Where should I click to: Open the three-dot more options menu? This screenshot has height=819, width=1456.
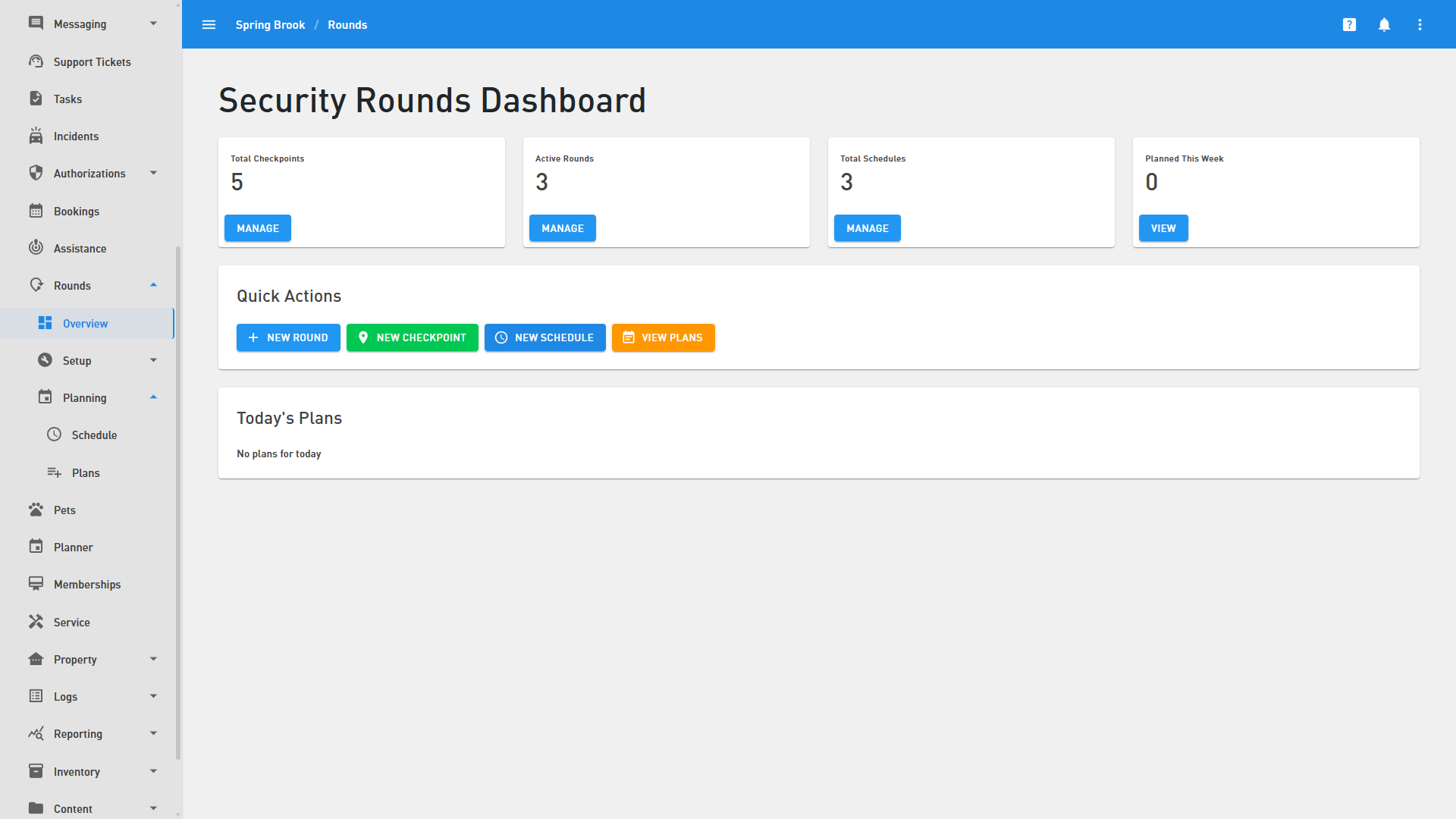[1420, 25]
